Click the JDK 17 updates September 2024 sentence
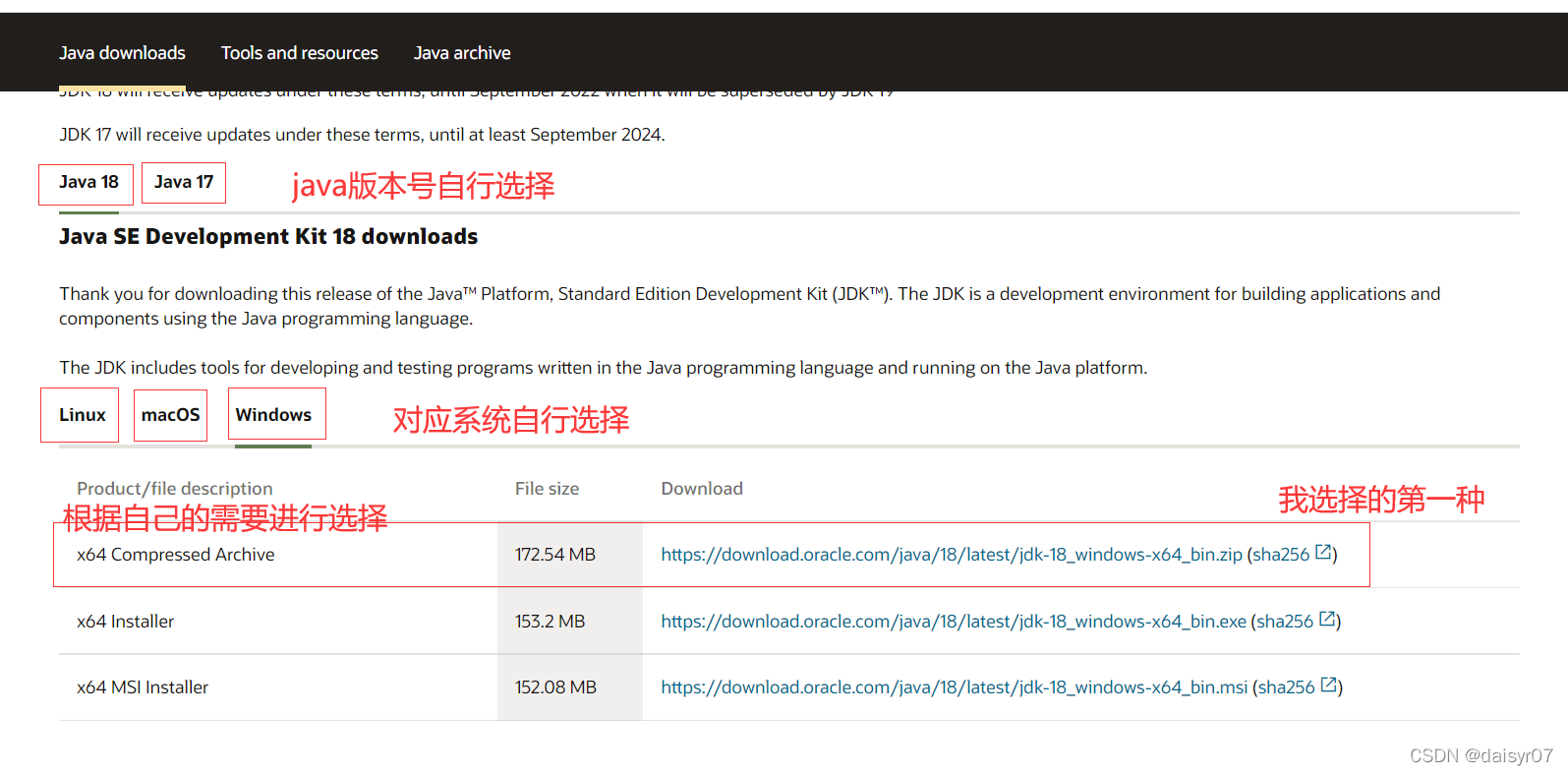Viewport: 1568px width, 775px height. tap(362, 135)
